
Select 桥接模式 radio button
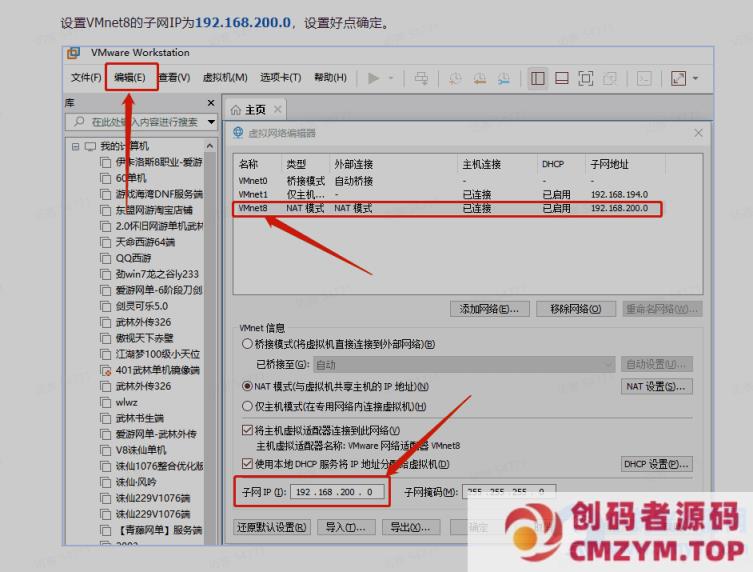[x=247, y=344]
